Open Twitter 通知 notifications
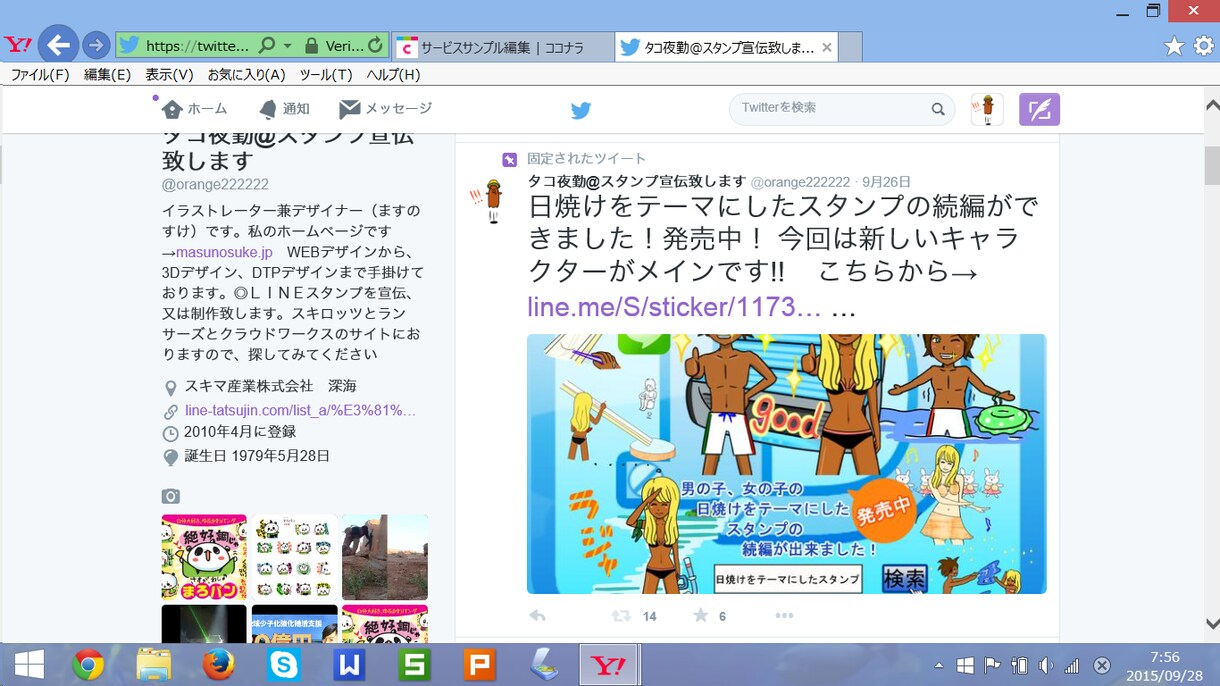 point(284,109)
